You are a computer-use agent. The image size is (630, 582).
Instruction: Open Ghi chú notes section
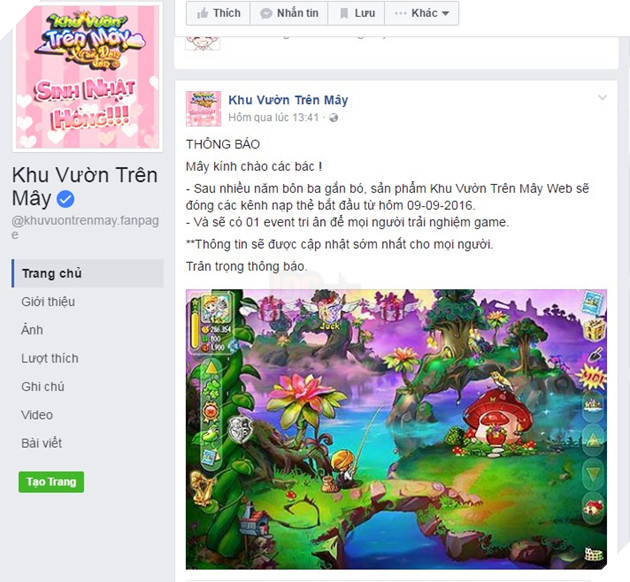pyautogui.click(x=43, y=386)
